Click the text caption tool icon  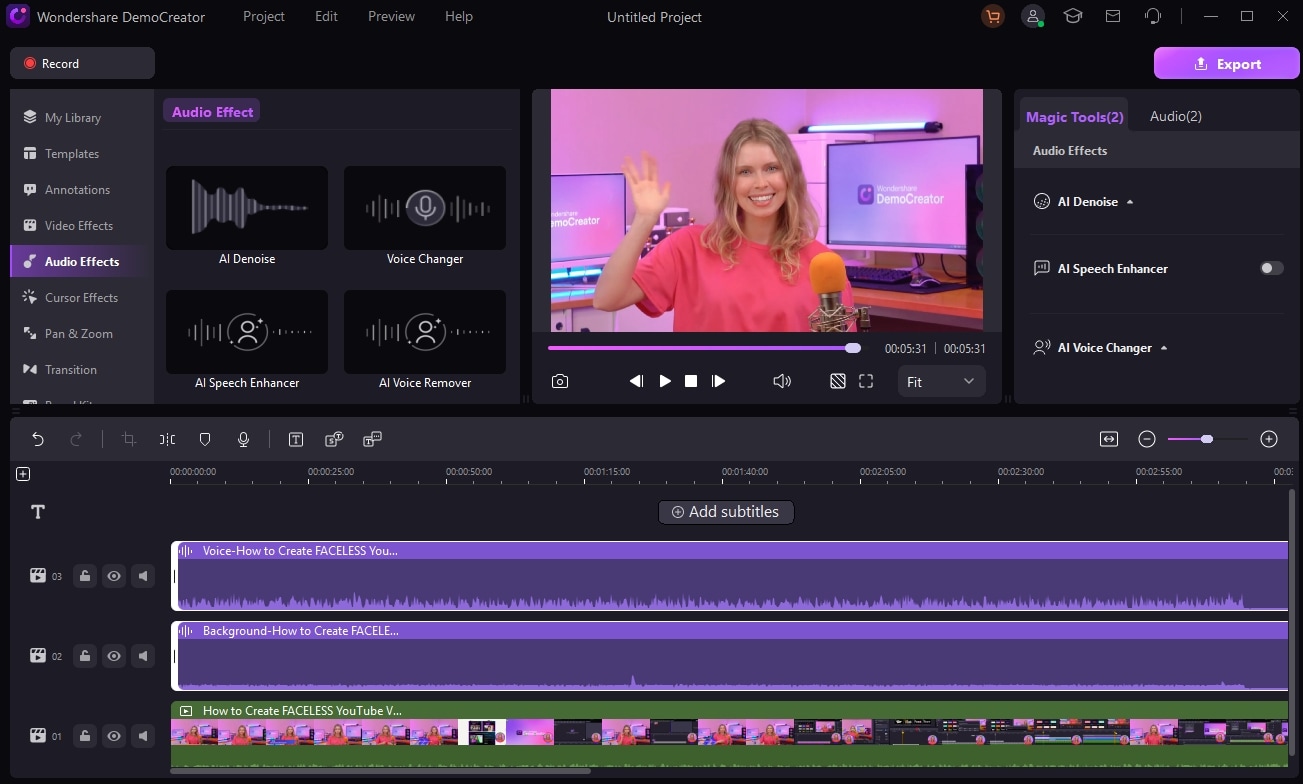pyautogui.click(x=296, y=439)
